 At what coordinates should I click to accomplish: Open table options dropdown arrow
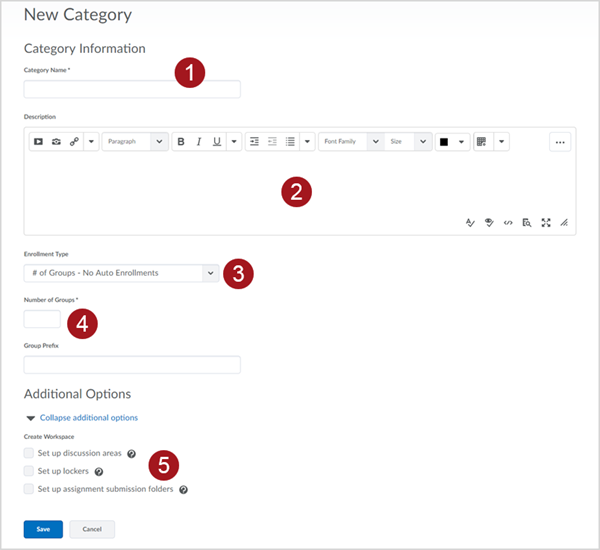[501, 142]
